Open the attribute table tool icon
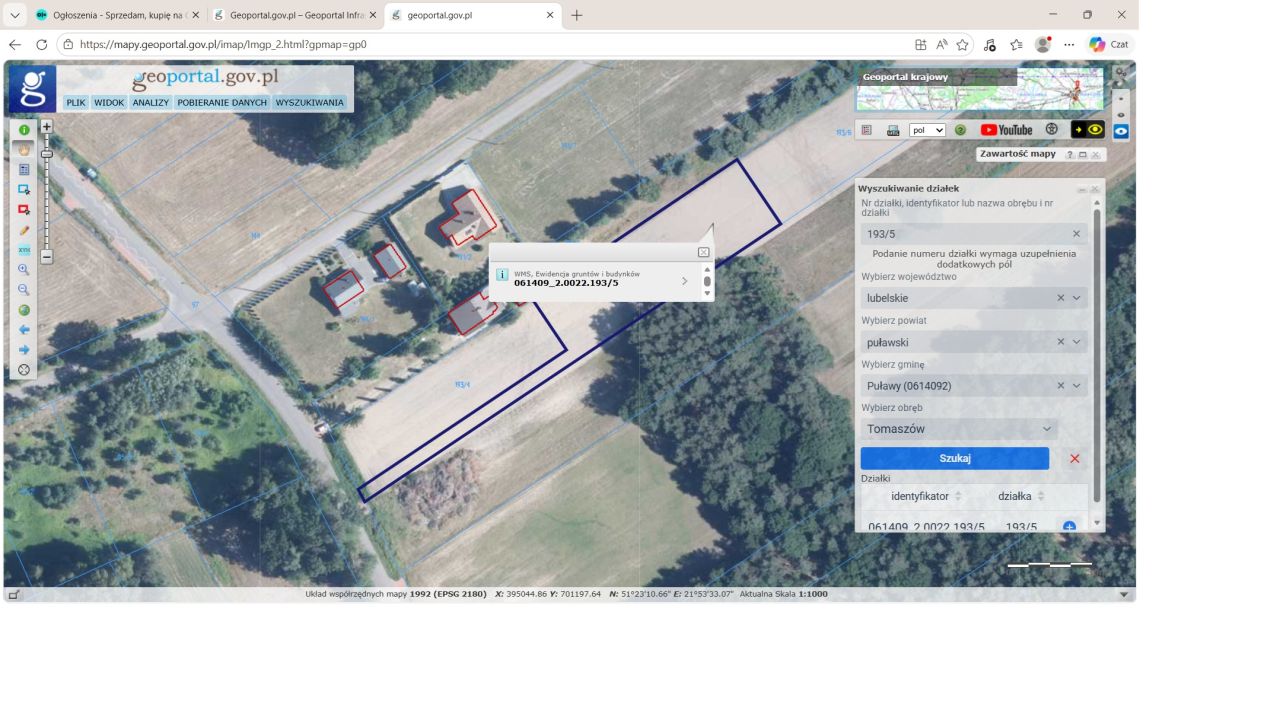The width and height of the screenshot is (1280, 720). (24, 170)
